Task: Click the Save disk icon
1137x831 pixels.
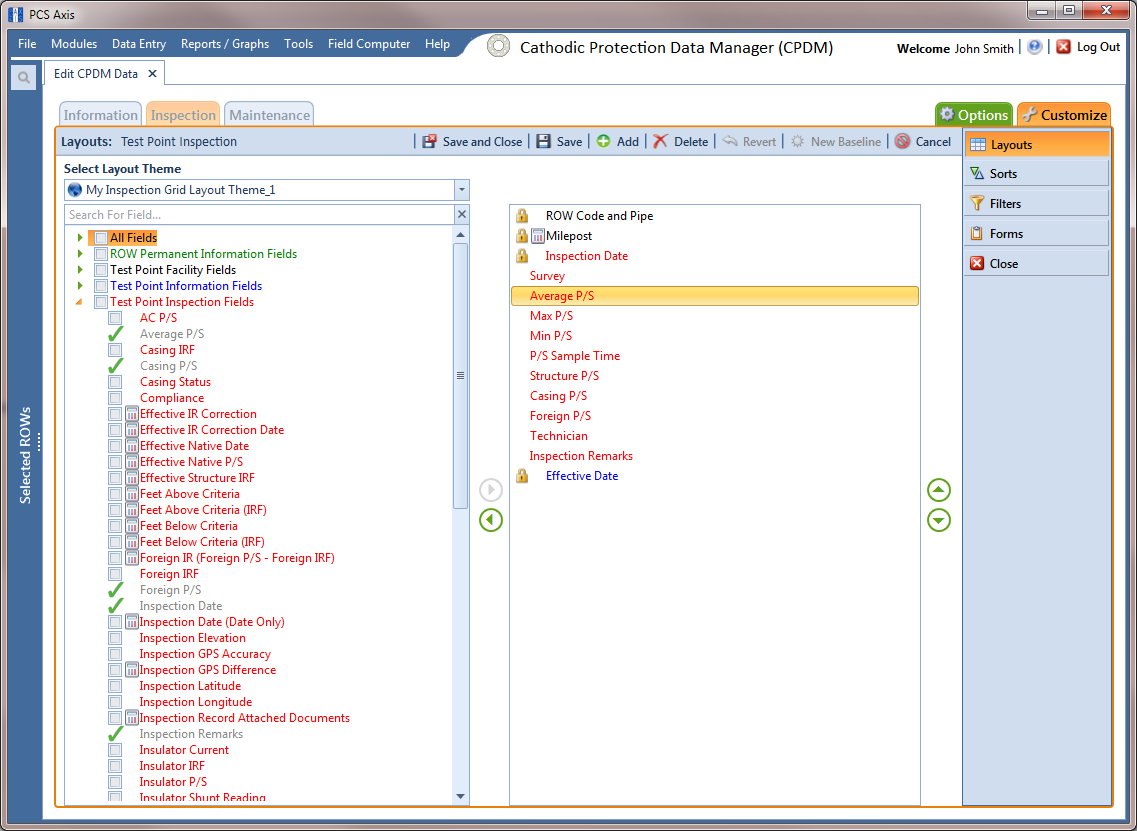Action: pyautogui.click(x=543, y=141)
